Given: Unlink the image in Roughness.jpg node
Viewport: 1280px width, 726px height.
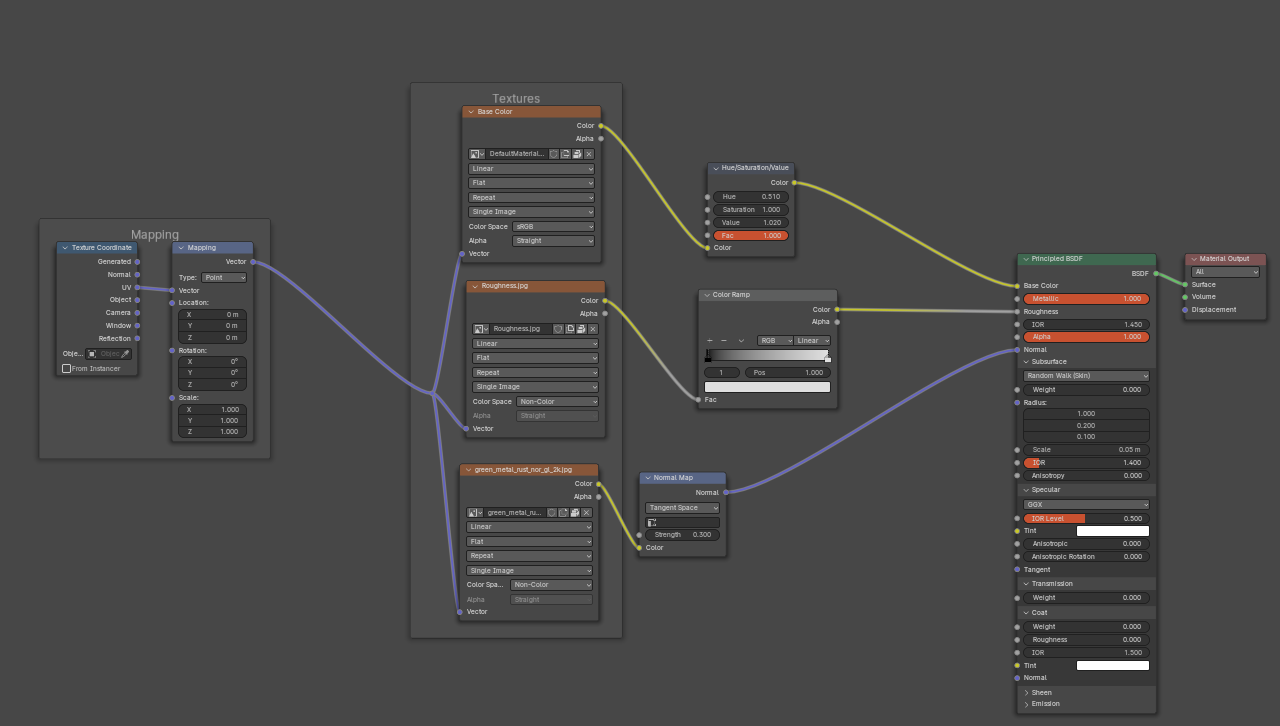Looking at the screenshot, I should coord(593,329).
